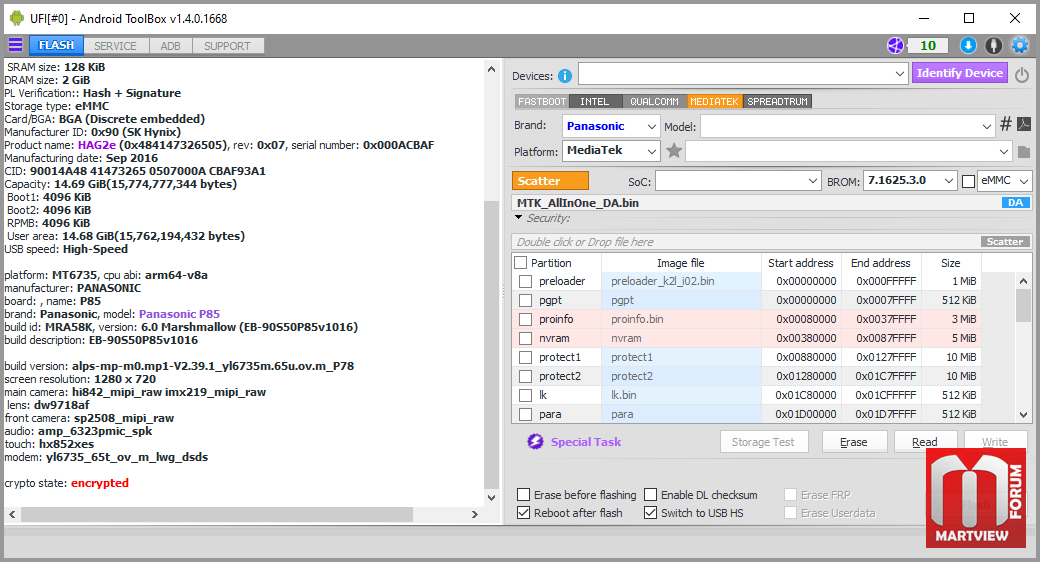Check the pgpt partition checkbox

525,301
